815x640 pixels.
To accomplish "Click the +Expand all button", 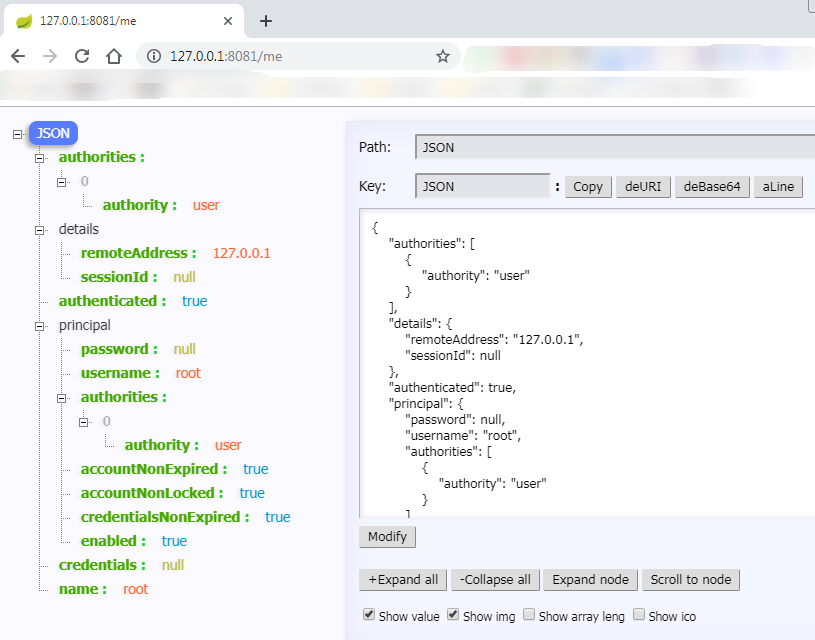I will (402, 580).
